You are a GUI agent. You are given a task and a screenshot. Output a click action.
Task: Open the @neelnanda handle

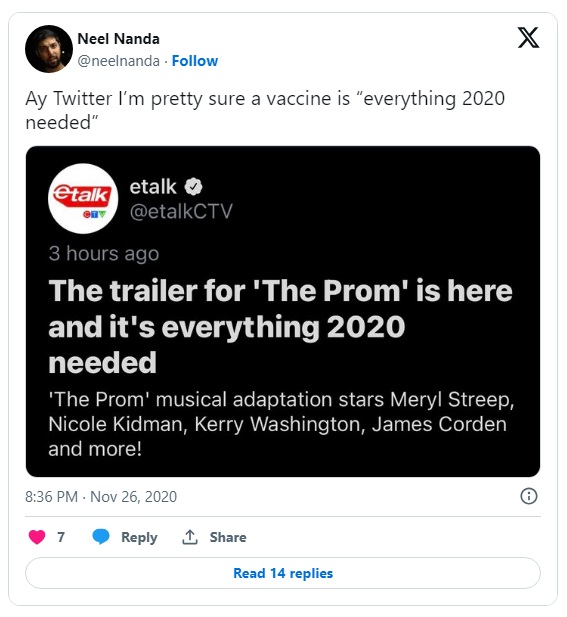point(118,61)
